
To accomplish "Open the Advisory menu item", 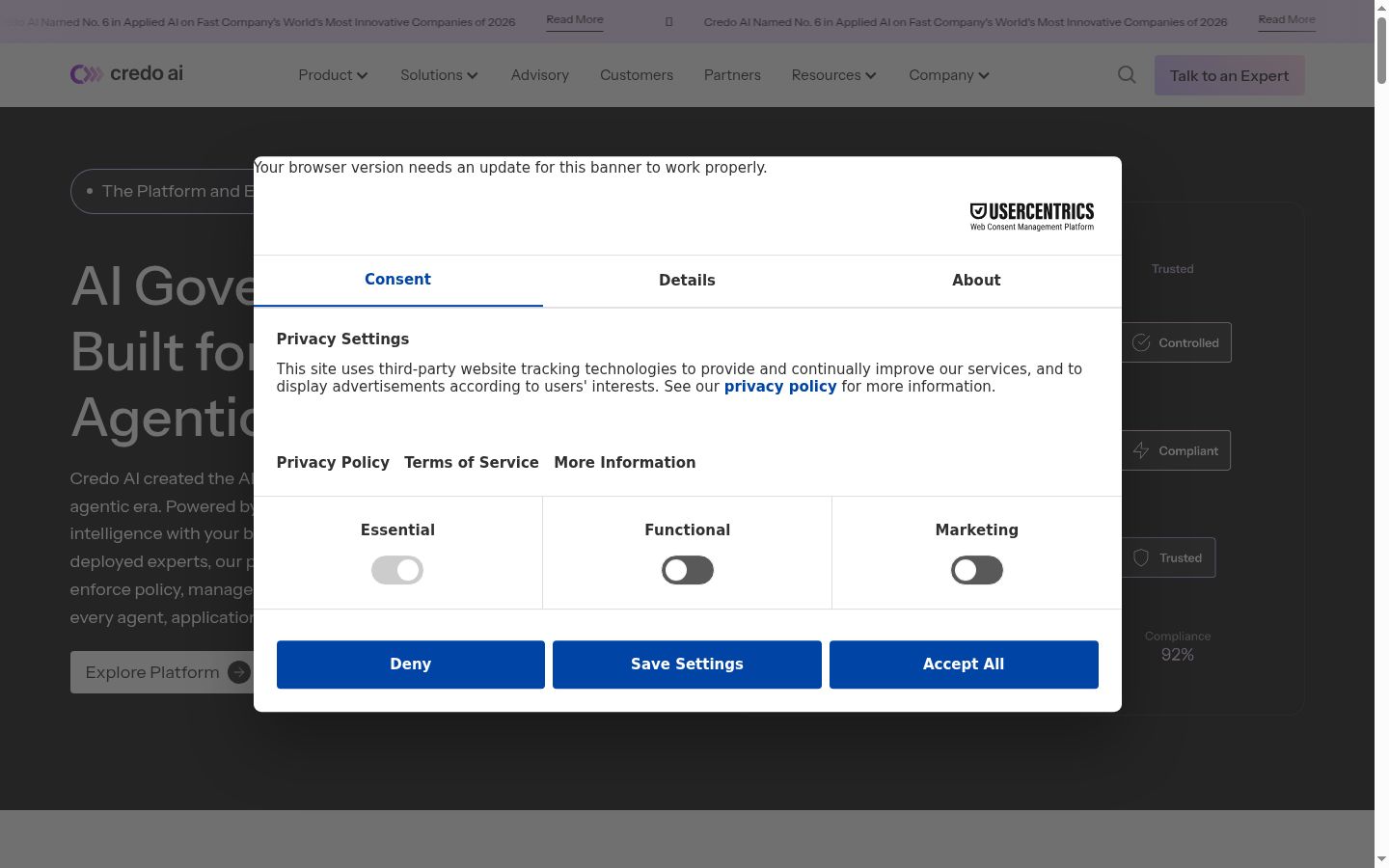I will coord(540,75).
